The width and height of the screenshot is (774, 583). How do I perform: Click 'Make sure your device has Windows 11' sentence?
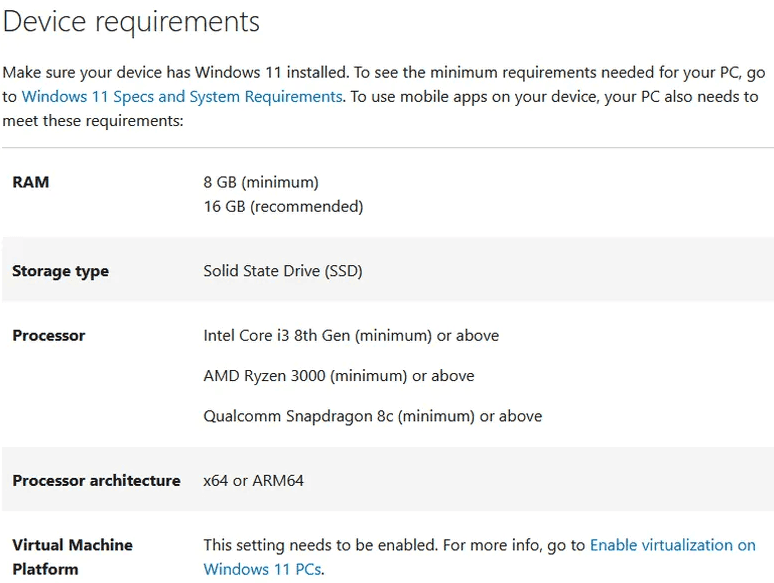[176, 73]
